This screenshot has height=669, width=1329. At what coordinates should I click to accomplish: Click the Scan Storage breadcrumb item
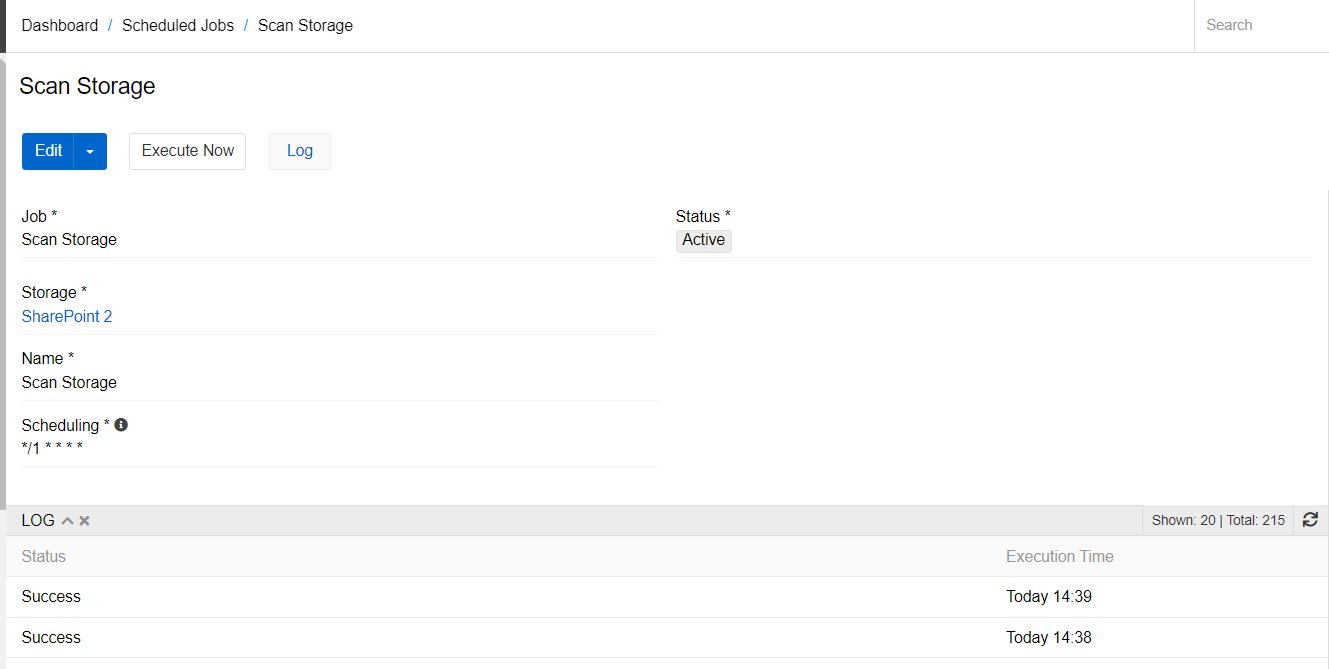click(305, 26)
